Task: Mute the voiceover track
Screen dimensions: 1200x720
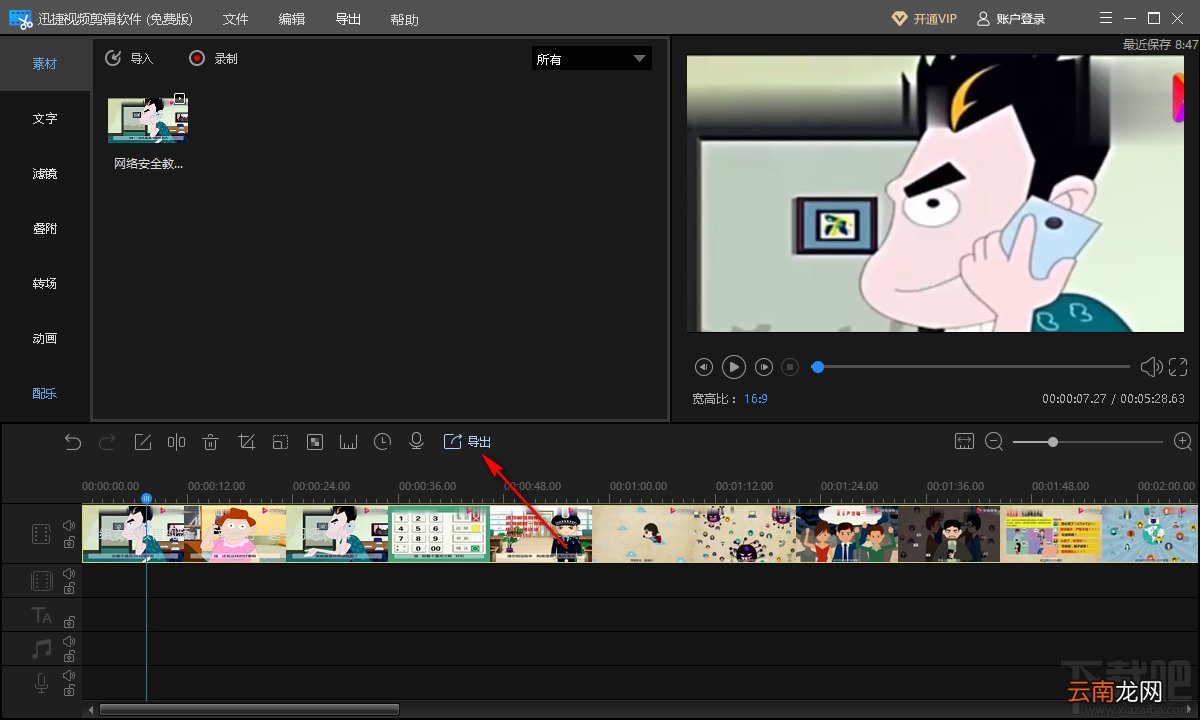Action: (x=69, y=675)
